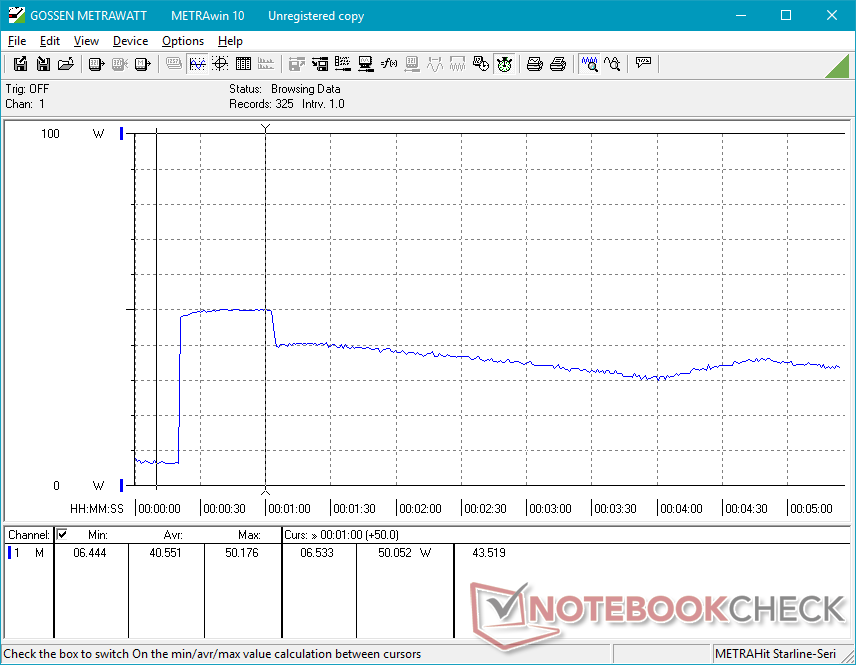Click the curve search magnifier icon
The width and height of the screenshot is (856, 665).
[613, 64]
